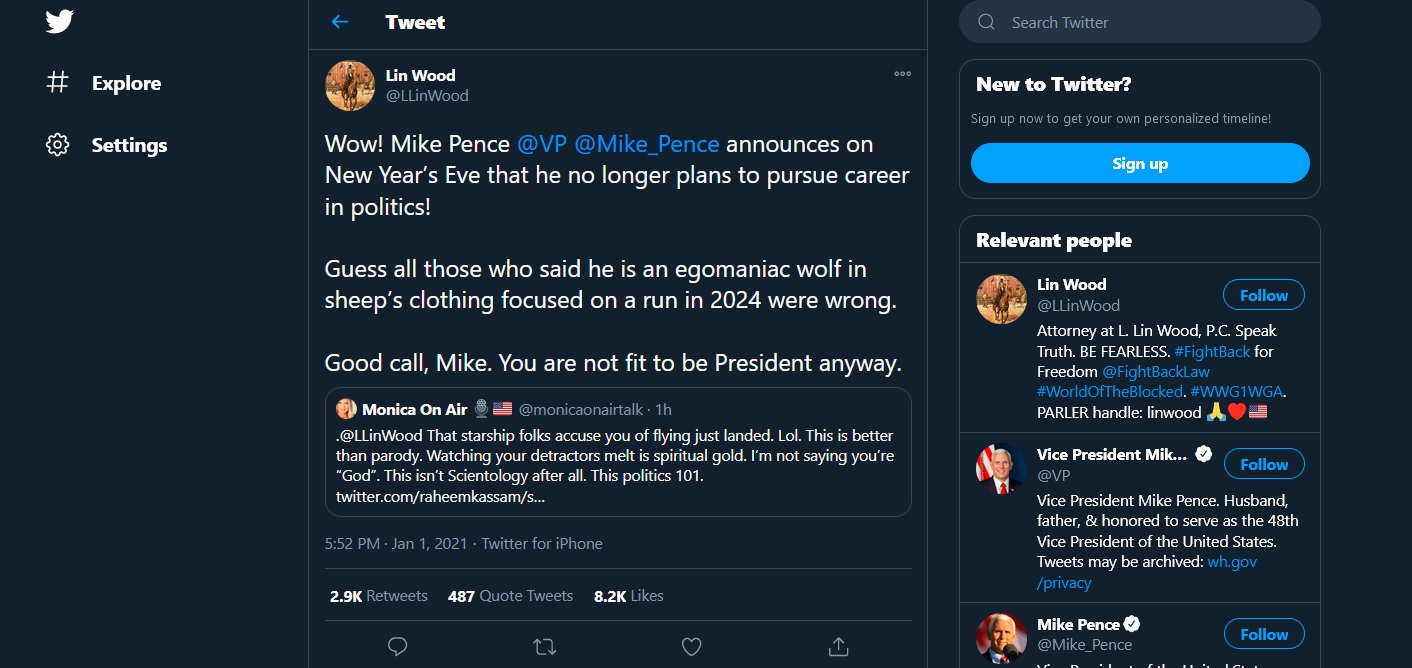The height and width of the screenshot is (668, 1412).
Task: Open Lin Wood's avatar on the tweet
Action: point(350,86)
